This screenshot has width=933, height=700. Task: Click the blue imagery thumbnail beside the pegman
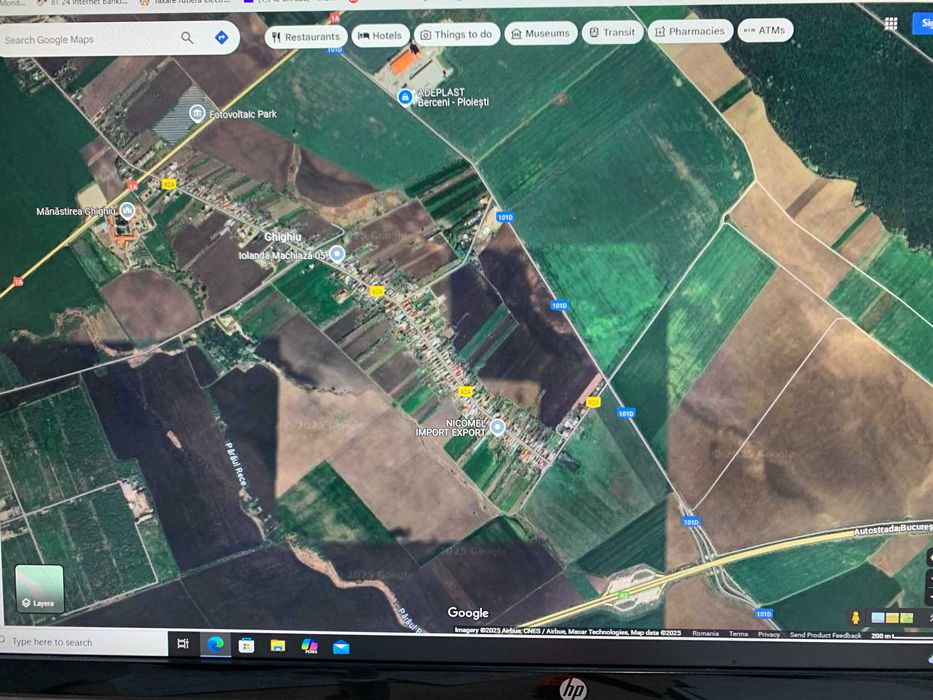[878, 617]
